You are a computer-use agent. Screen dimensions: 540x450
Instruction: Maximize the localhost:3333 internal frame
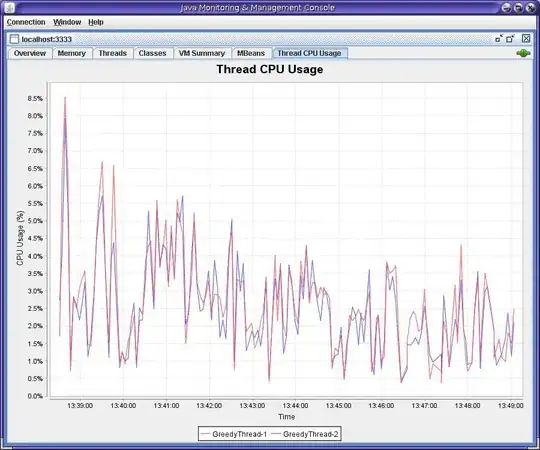click(x=510, y=39)
